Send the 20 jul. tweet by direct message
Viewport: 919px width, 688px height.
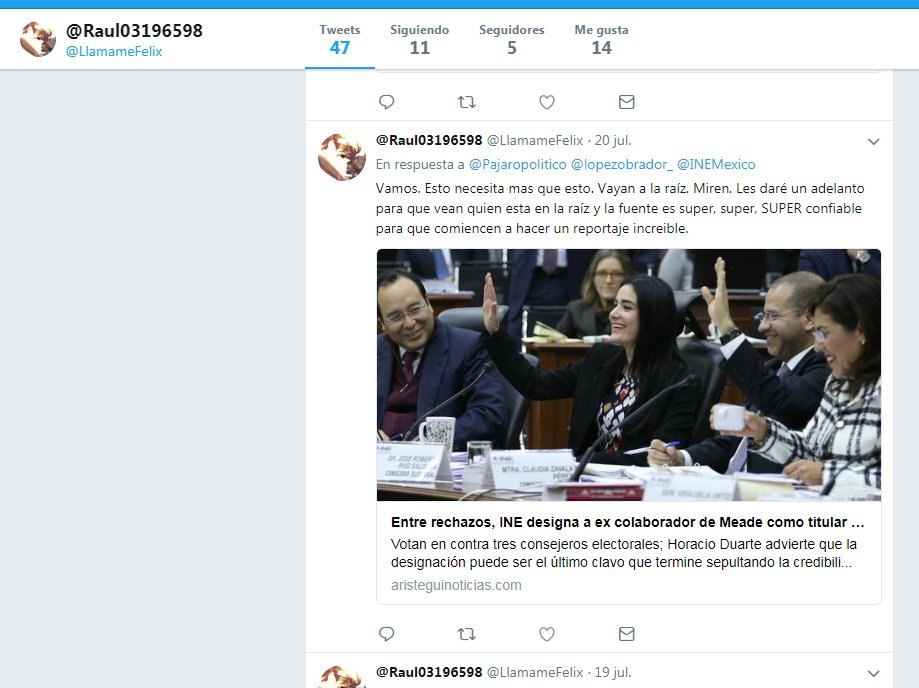[x=627, y=633]
